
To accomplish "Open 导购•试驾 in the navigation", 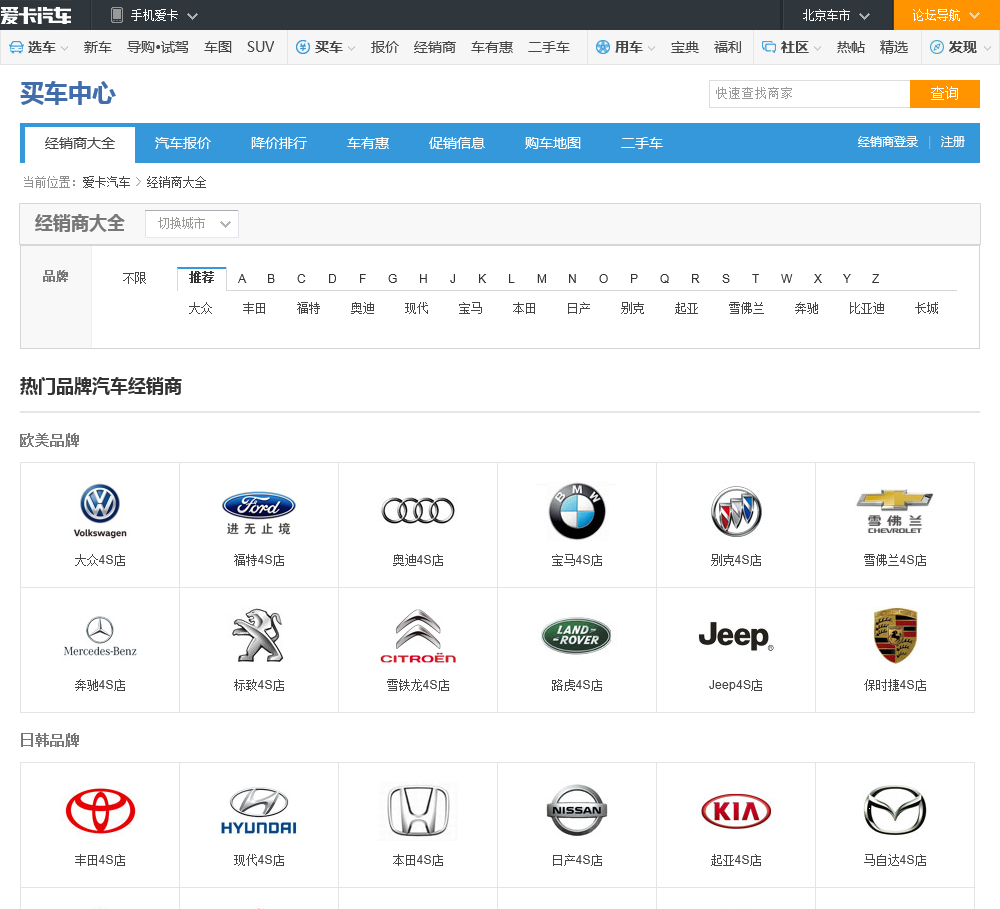I will pyautogui.click(x=158, y=47).
